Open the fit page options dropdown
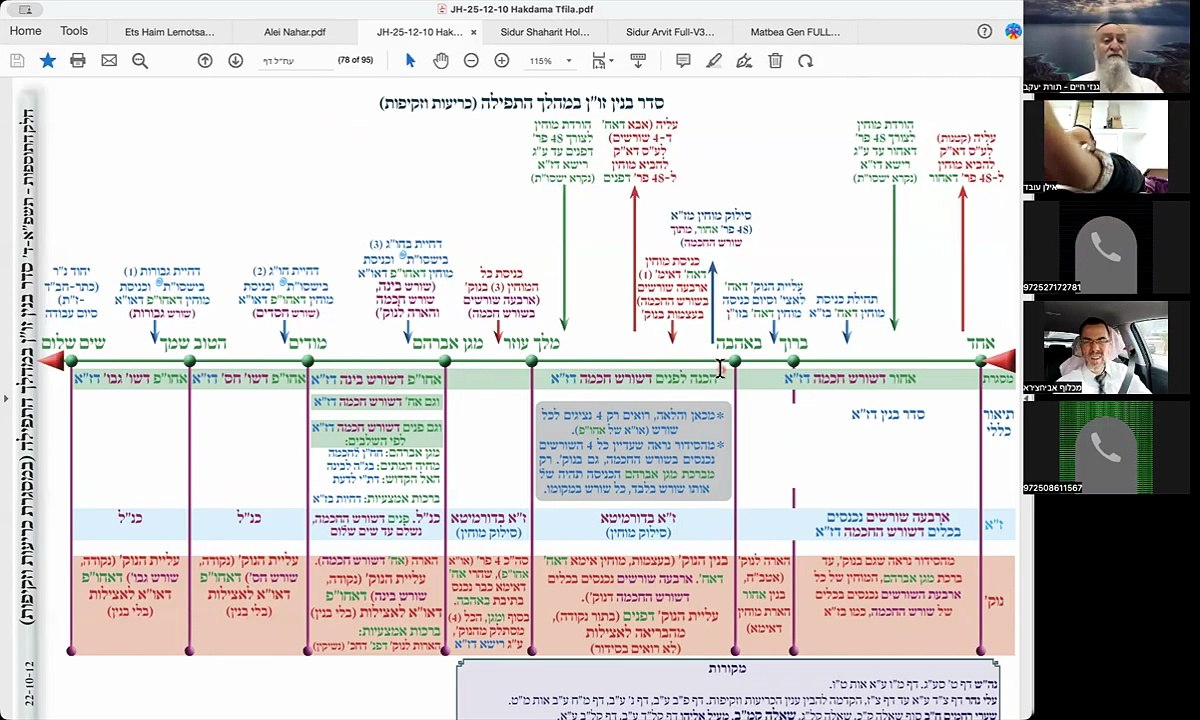The height and width of the screenshot is (720, 1200). (603, 61)
